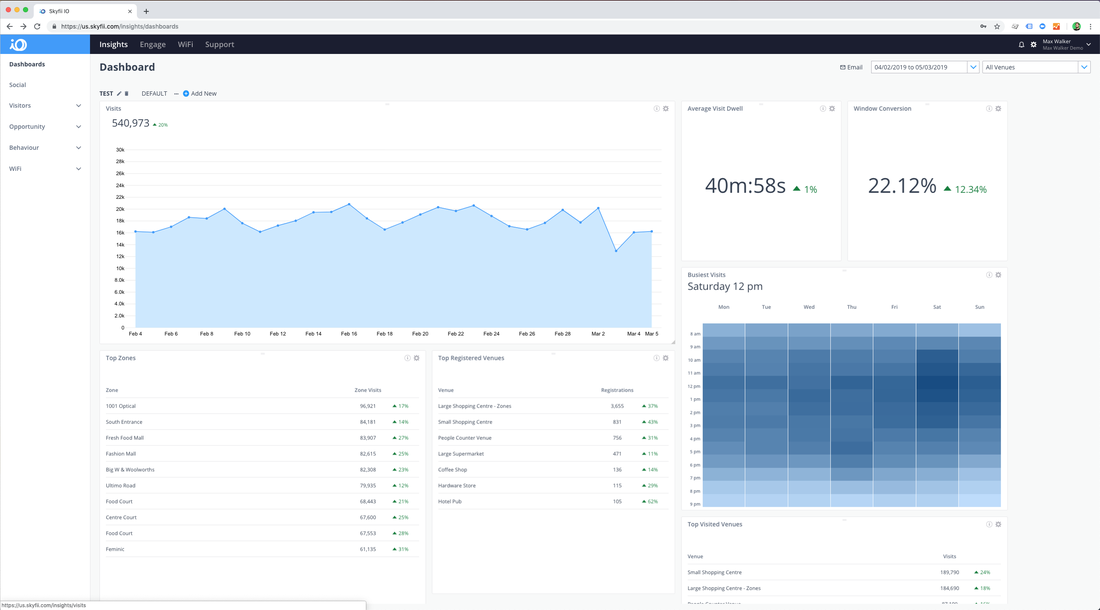Open the gear icon on Busiest Visits widget
Screen dimensions: 1100x610
click(x=997, y=274)
